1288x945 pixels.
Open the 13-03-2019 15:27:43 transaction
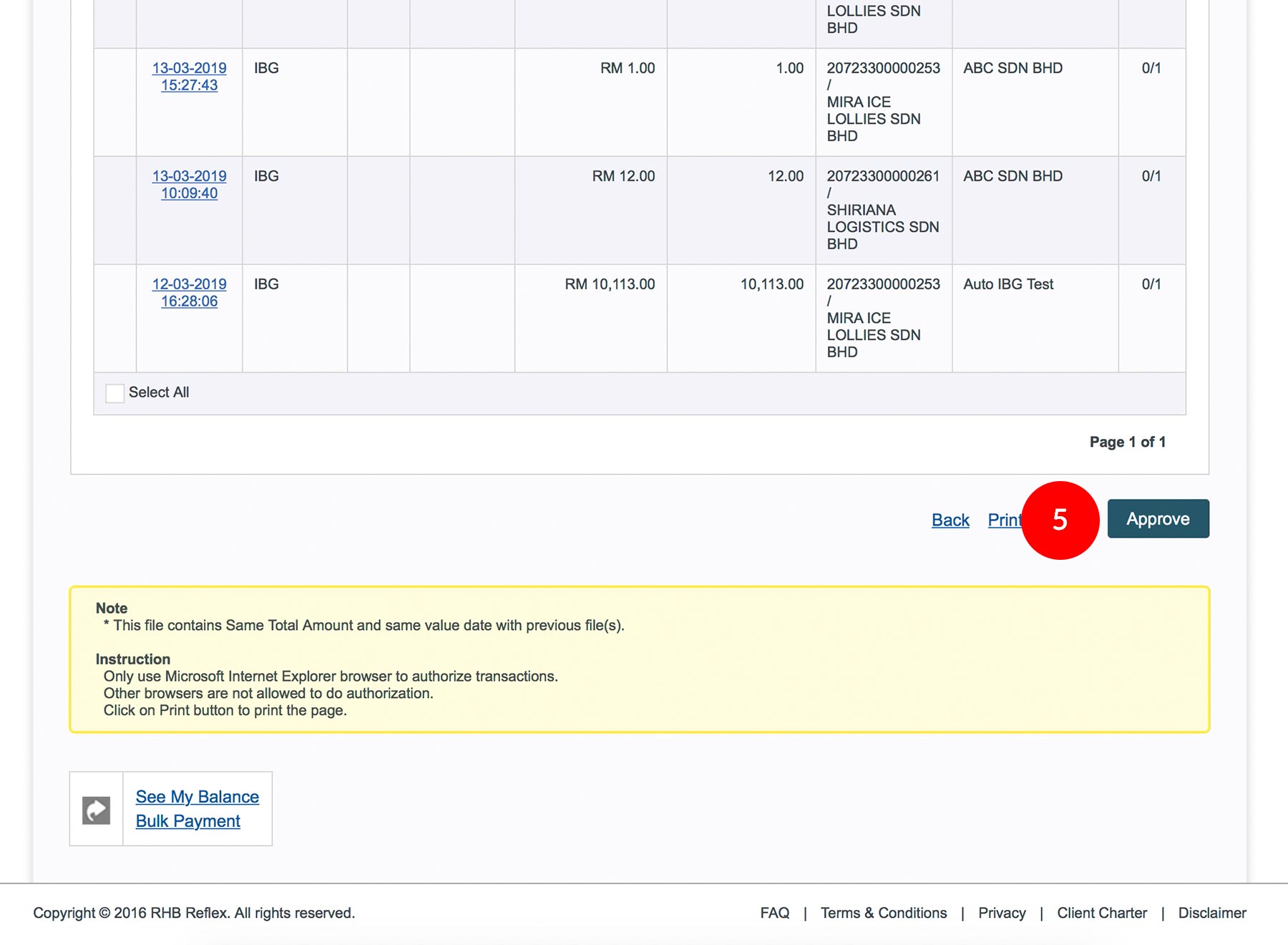point(189,77)
